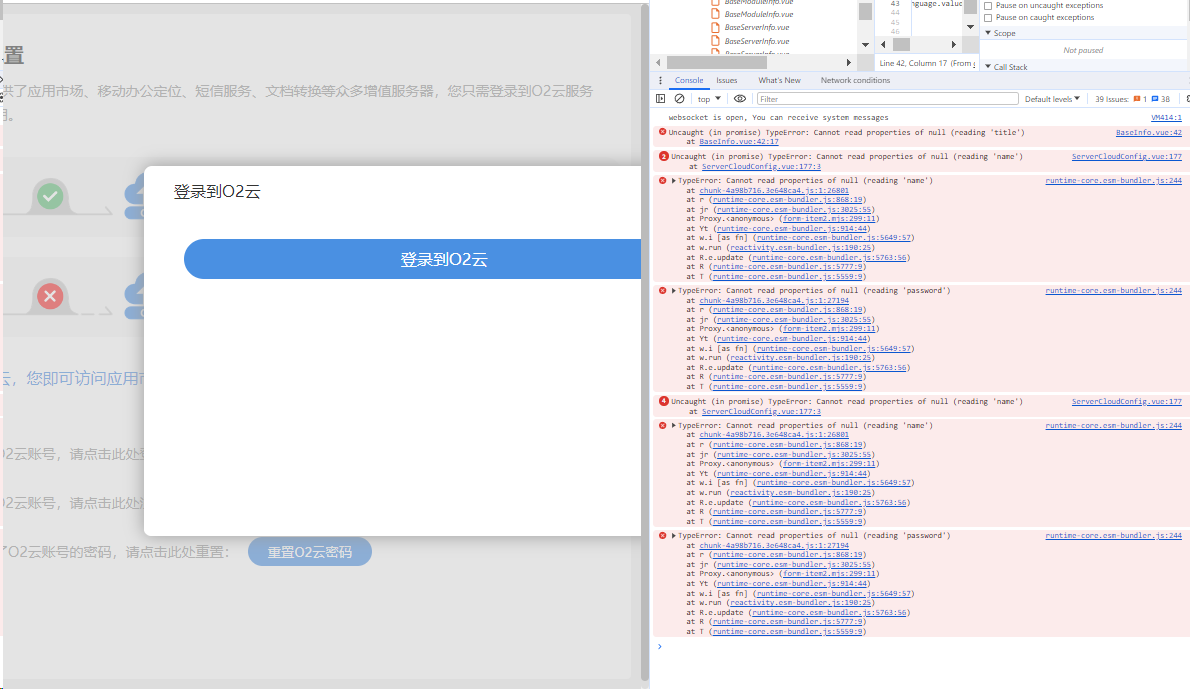
Task: Switch to the Console tab
Action: pyautogui.click(x=689, y=80)
